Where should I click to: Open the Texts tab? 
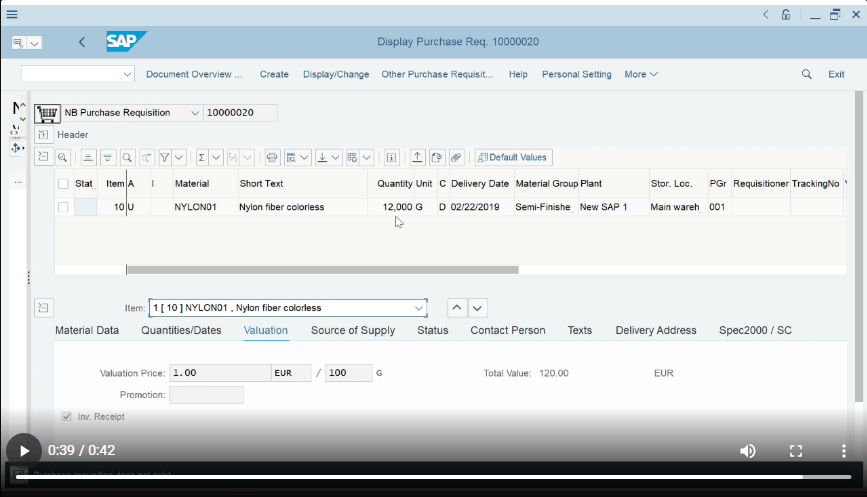coord(579,330)
